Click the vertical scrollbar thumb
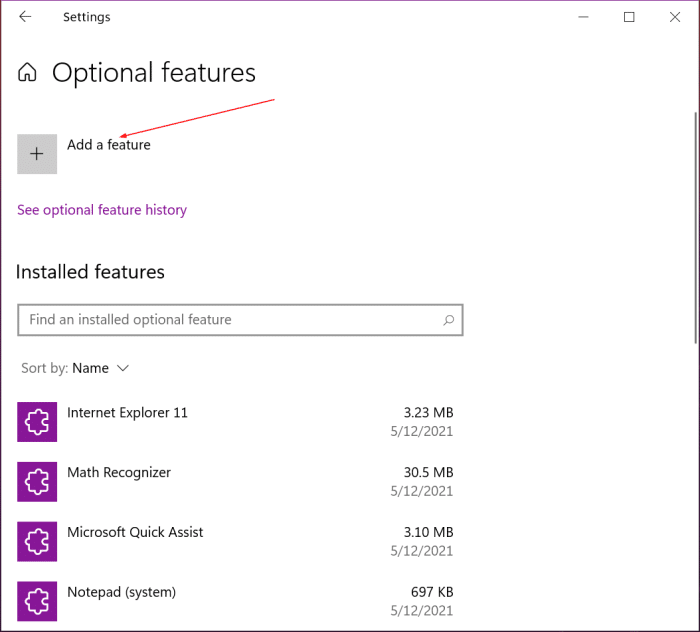 [x=695, y=228]
